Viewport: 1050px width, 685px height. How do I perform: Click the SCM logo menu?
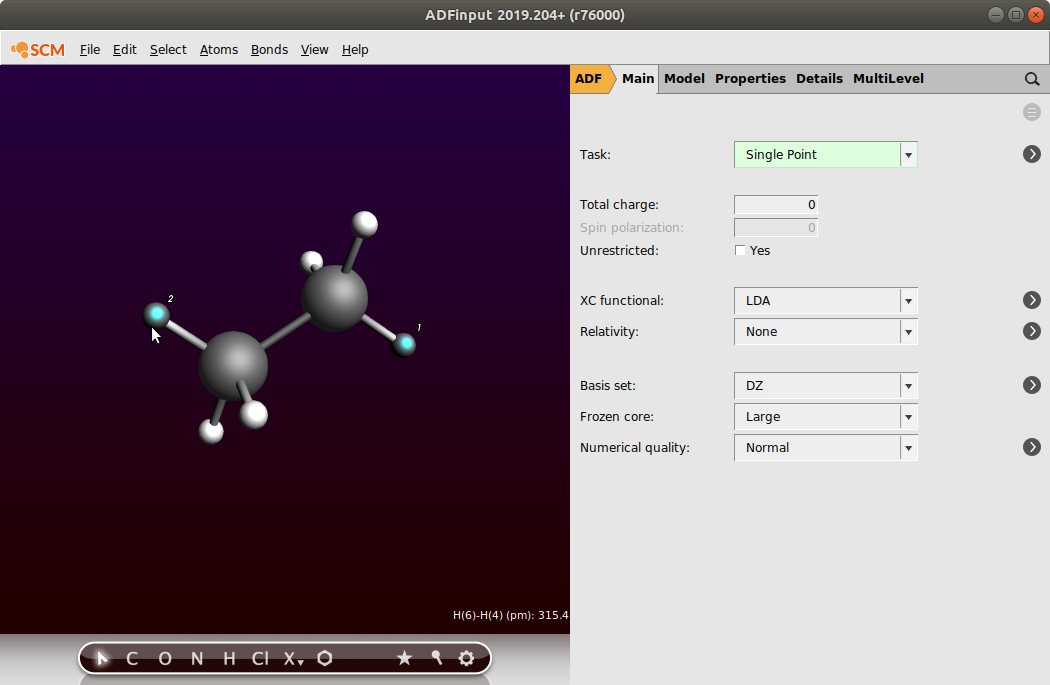(x=38, y=49)
